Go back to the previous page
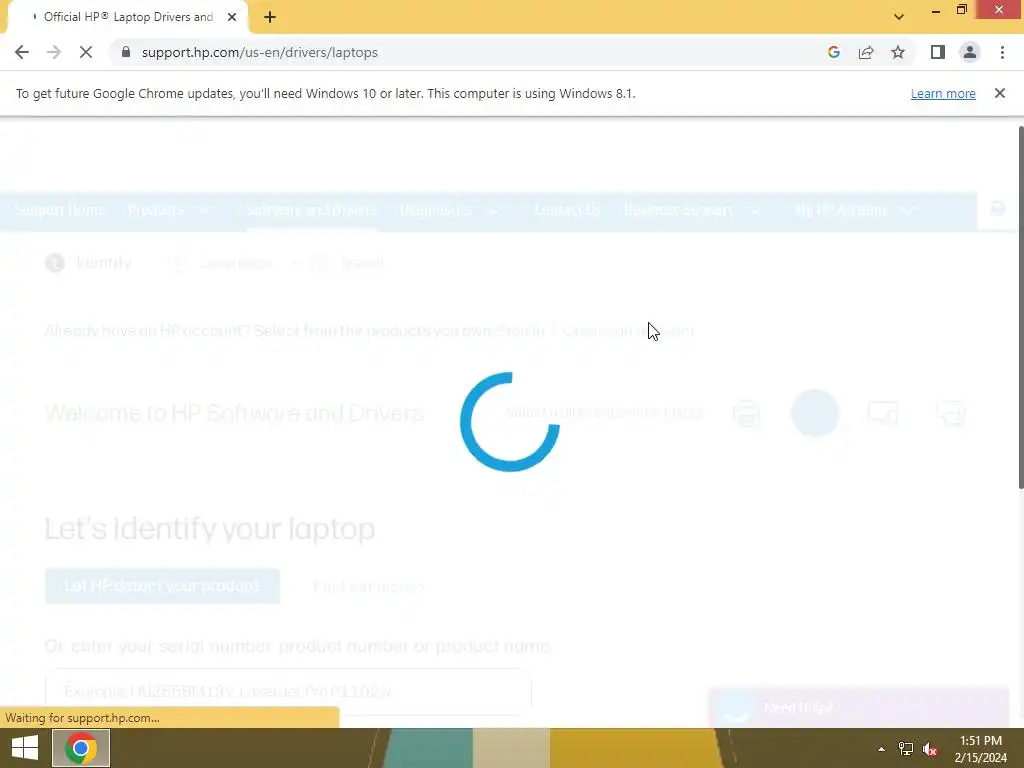This screenshot has width=1024, height=768. [22, 52]
